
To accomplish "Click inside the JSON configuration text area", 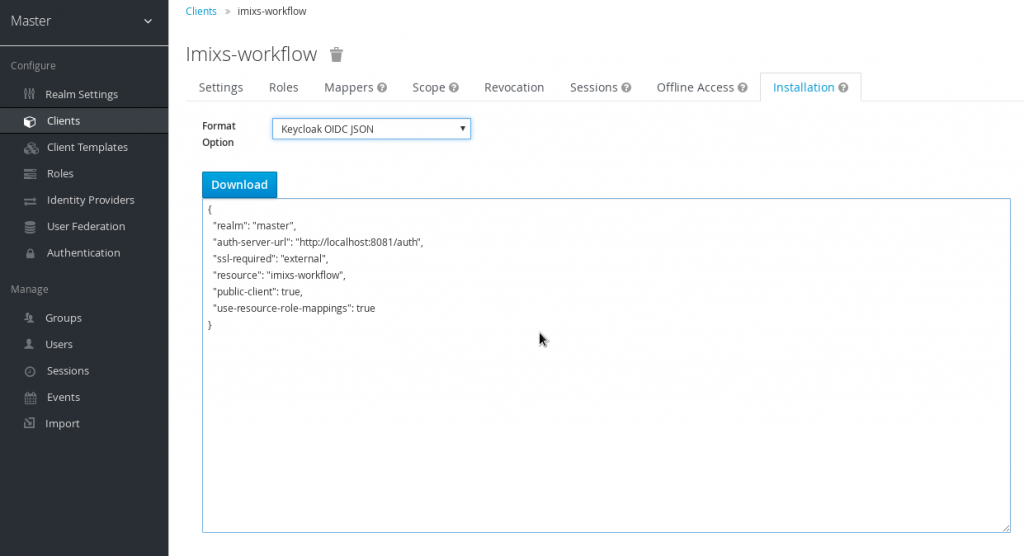I will click(x=605, y=420).
